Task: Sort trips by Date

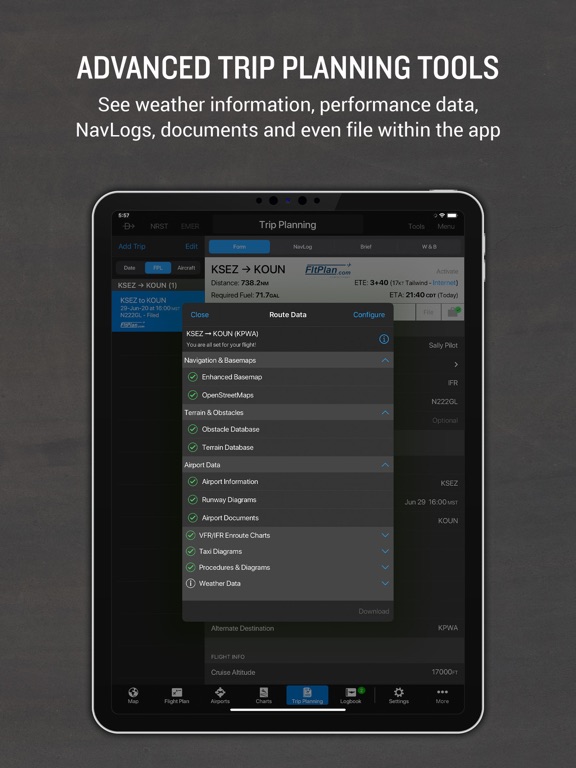Action: click(x=130, y=268)
